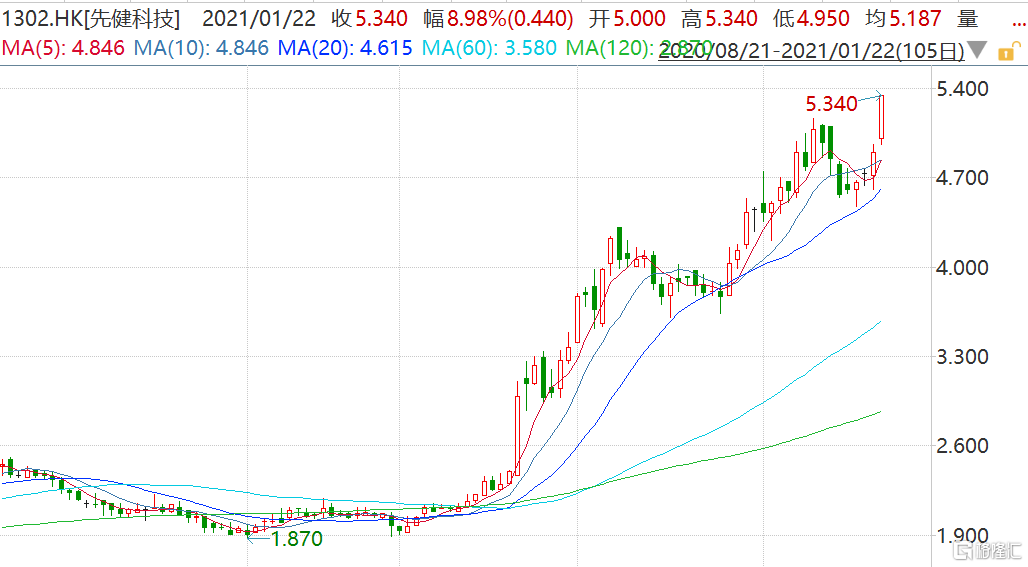The height and width of the screenshot is (567, 1028).
Task: Click the MA(20) indicator label
Action: [345, 47]
